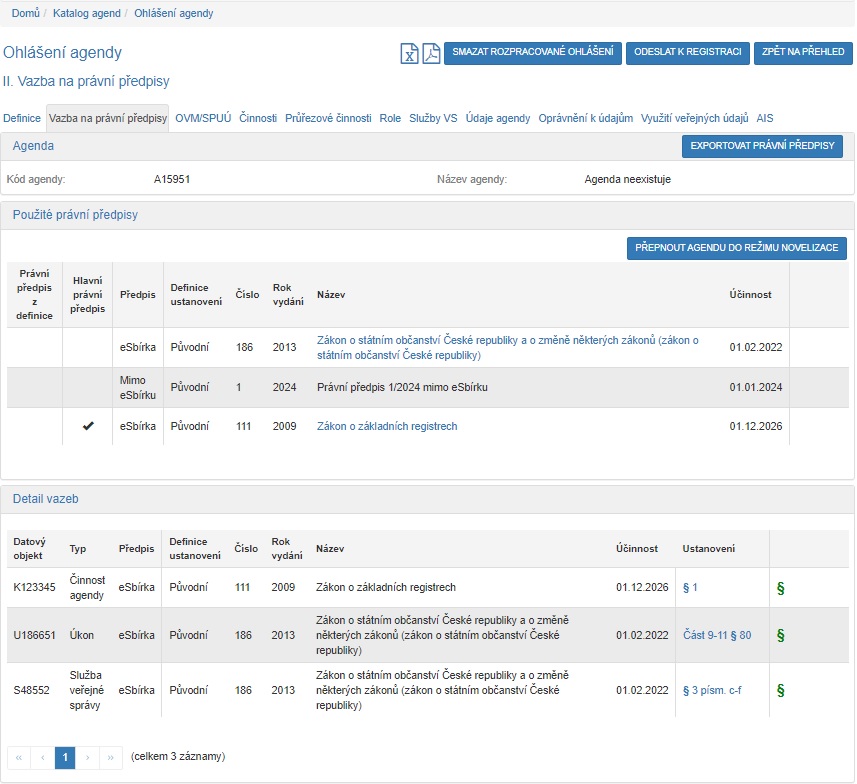This screenshot has height=784, width=857.
Task: Open provision link Část 9-11 § 80
Action: pos(716,635)
